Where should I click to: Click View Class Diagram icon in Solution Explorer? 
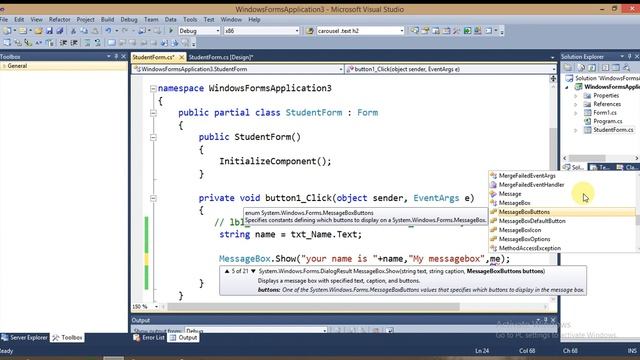[627, 68]
